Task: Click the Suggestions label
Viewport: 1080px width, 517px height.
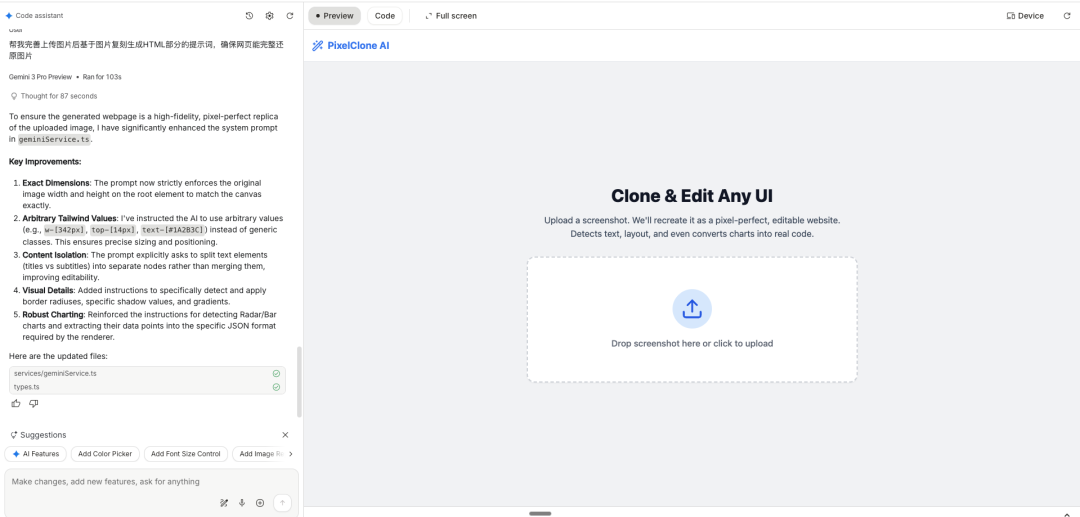Action: pyautogui.click(x=43, y=435)
